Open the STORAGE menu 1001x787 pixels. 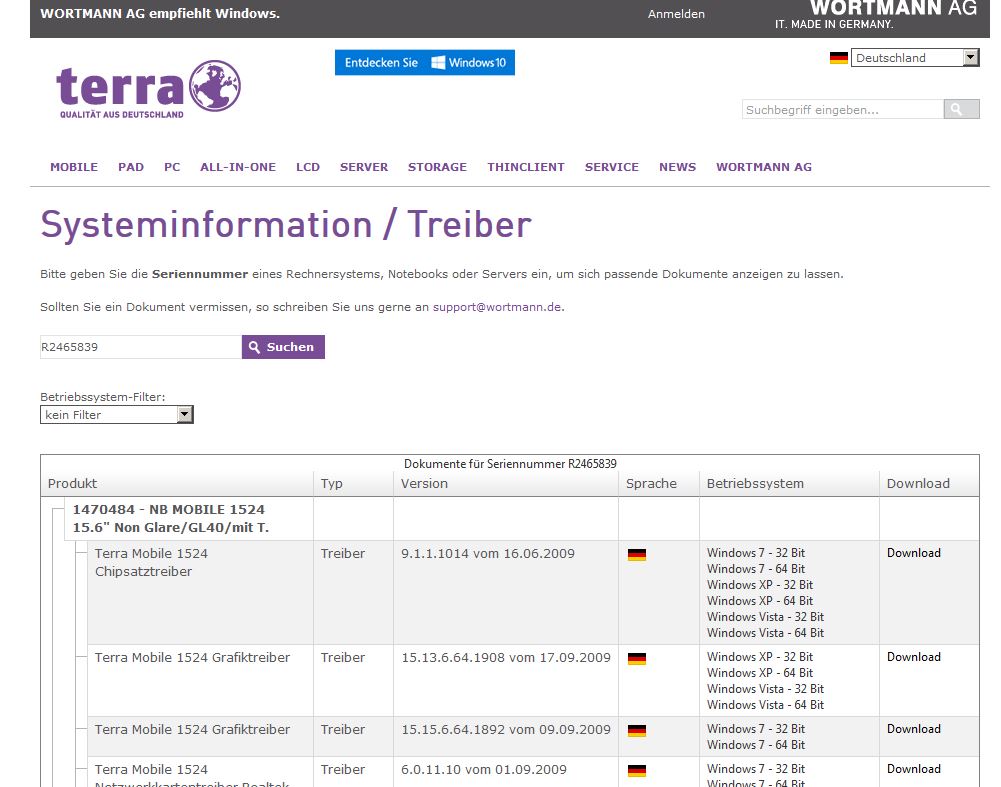pyautogui.click(x=437, y=167)
